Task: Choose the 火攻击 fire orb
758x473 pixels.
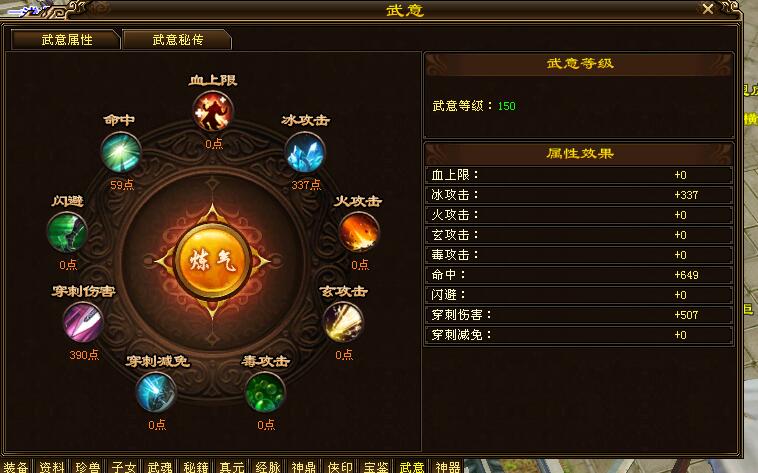Action: (x=359, y=233)
